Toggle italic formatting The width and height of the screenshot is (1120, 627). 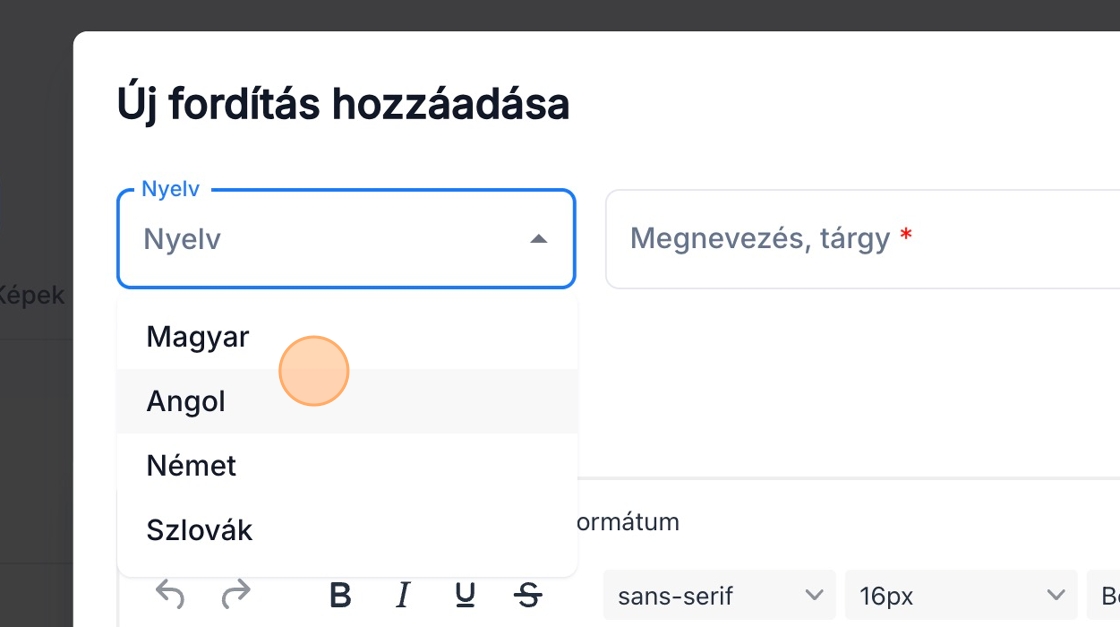click(403, 596)
